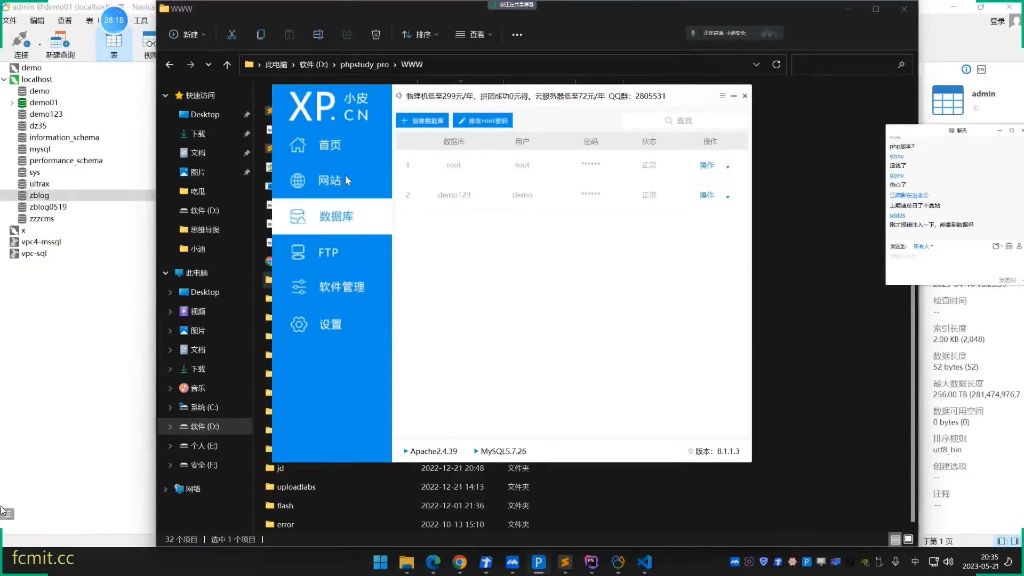Screen dimensions: 1024x576
Task: Click the Up arrow in Explorer navigation
Action: pos(227,65)
